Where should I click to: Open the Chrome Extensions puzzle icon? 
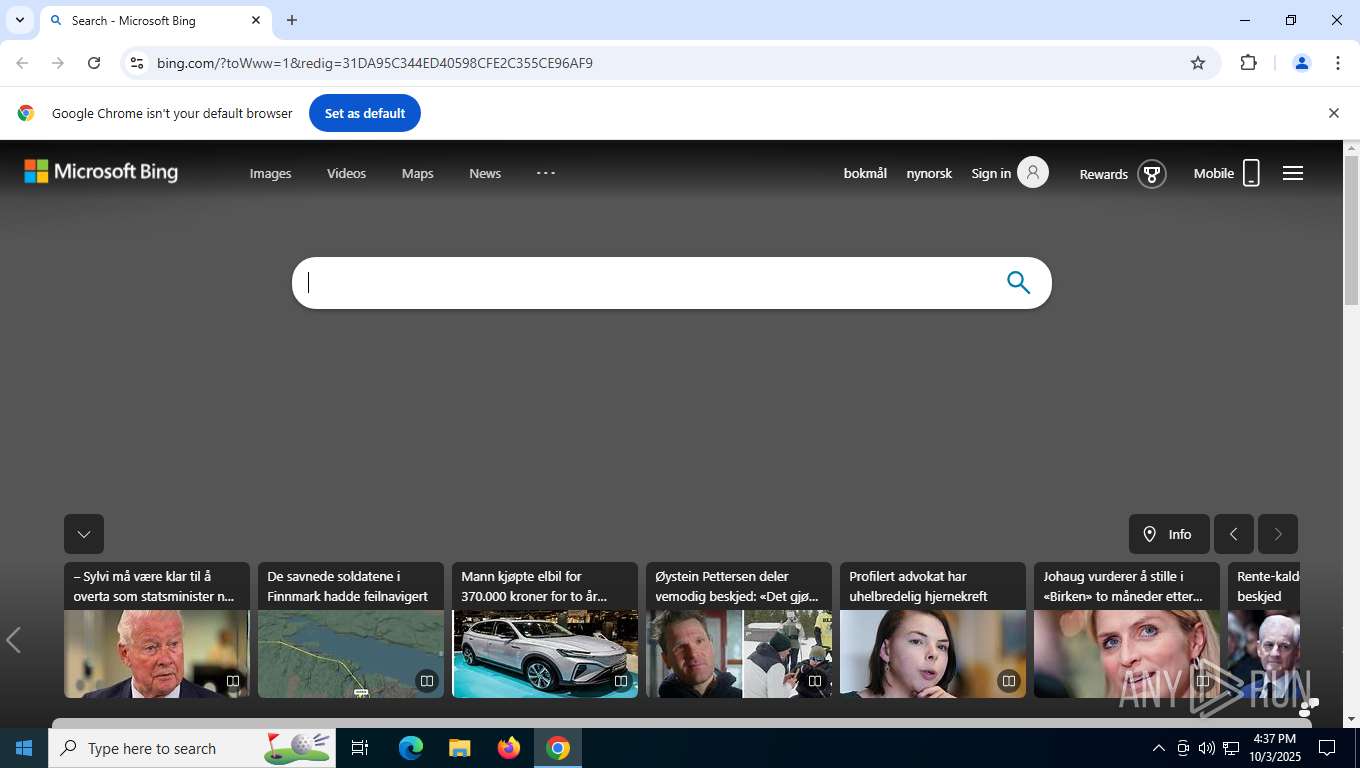pyautogui.click(x=1248, y=63)
